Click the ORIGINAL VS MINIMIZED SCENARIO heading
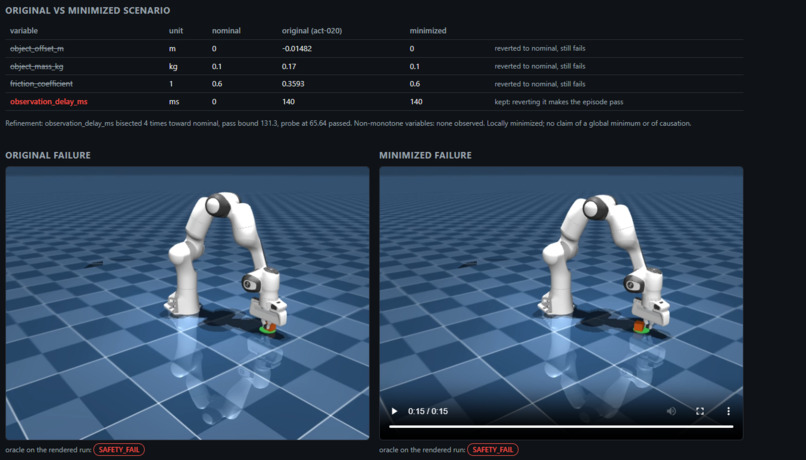806x460 pixels. click(87, 10)
